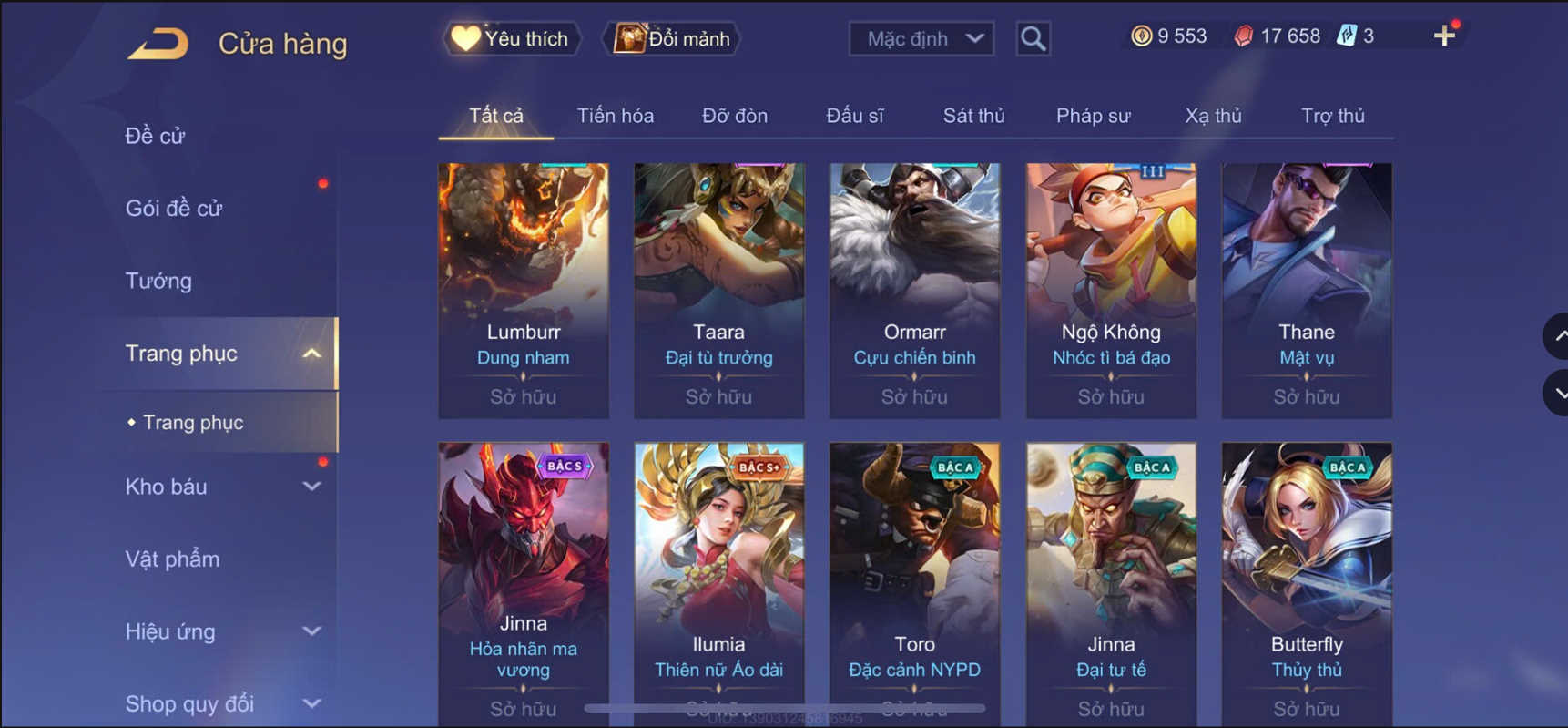
Task: Click the blue voucher ticket icon
Action: tap(1346, 36)
